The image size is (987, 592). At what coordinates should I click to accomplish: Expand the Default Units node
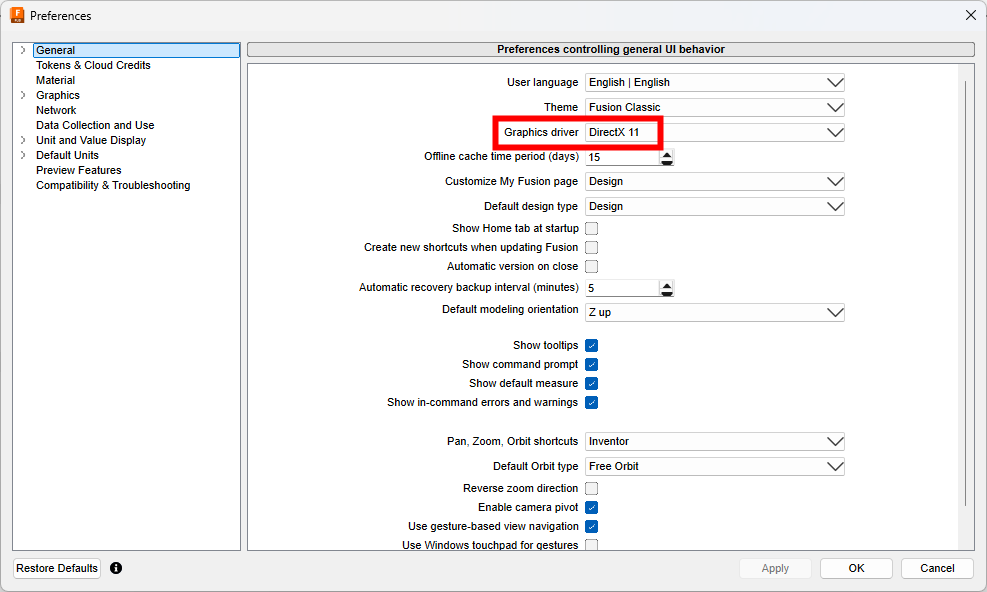(23, 155)
